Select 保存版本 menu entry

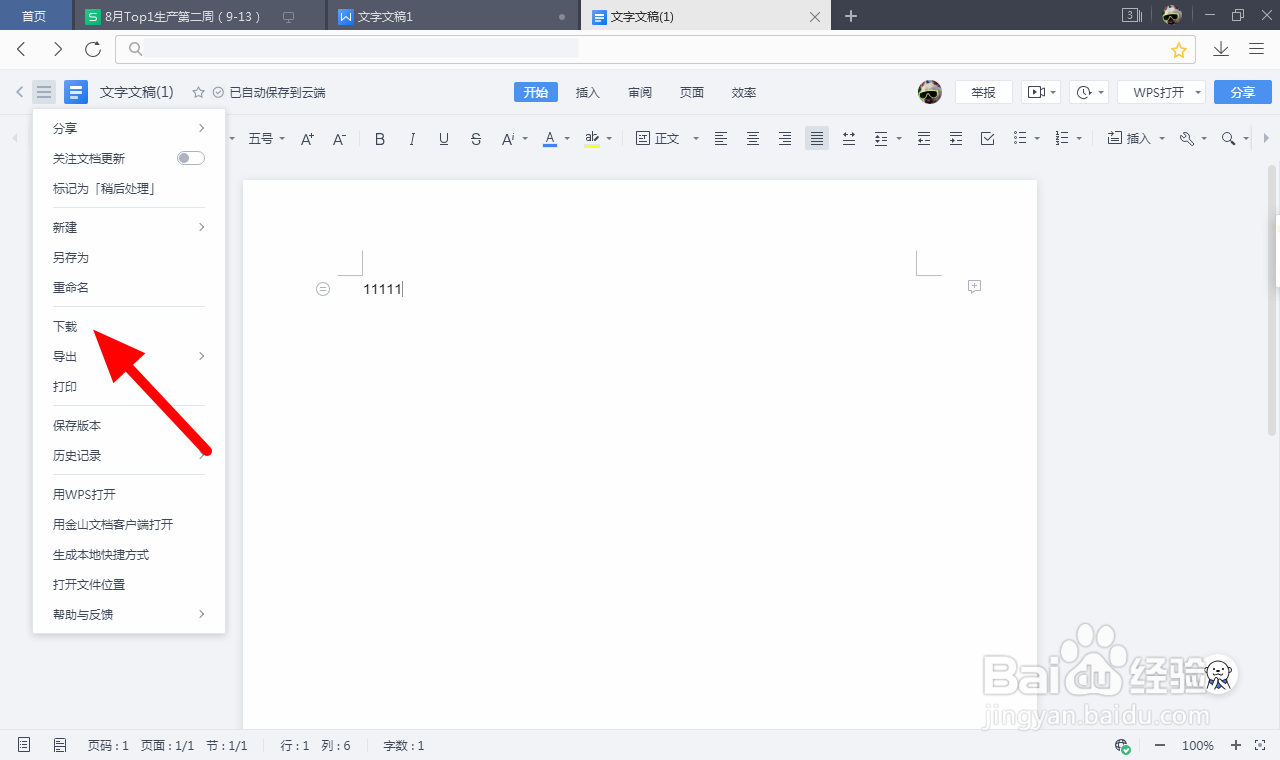coord(77,425)
